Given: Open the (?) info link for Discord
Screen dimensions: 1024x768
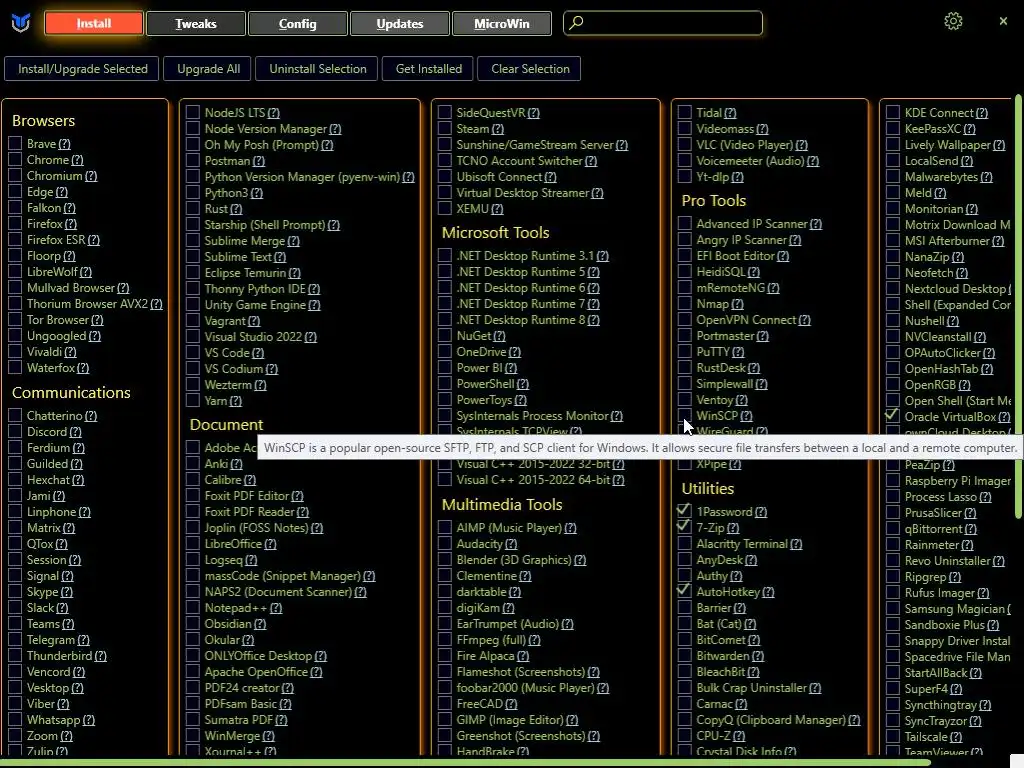Looking at the screenshot, I should pos(75,432).
